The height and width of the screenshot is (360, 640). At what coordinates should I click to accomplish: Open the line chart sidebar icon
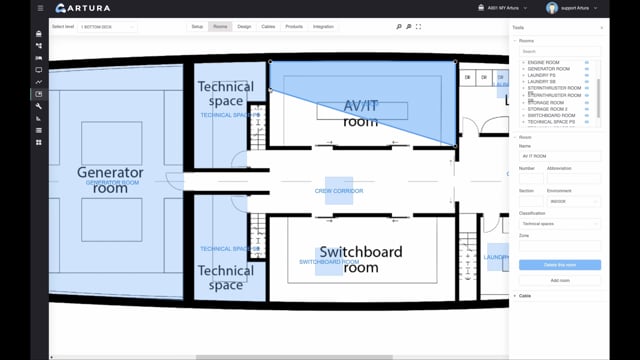[x=39, y=82]
